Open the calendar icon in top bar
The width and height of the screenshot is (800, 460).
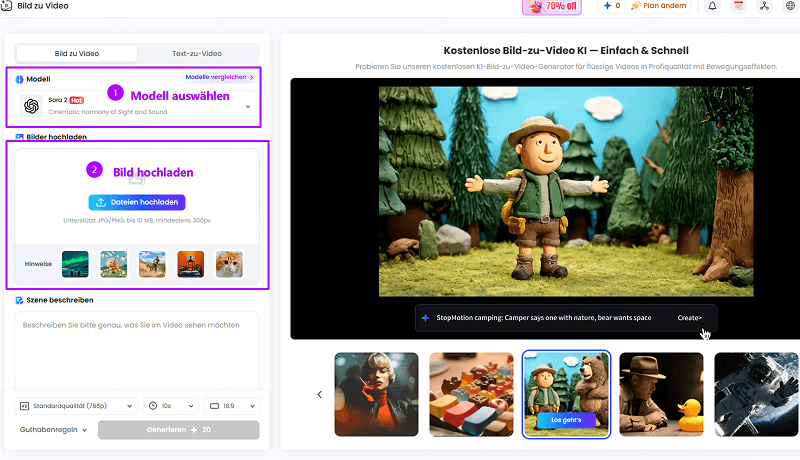click(x=738, y=6)
